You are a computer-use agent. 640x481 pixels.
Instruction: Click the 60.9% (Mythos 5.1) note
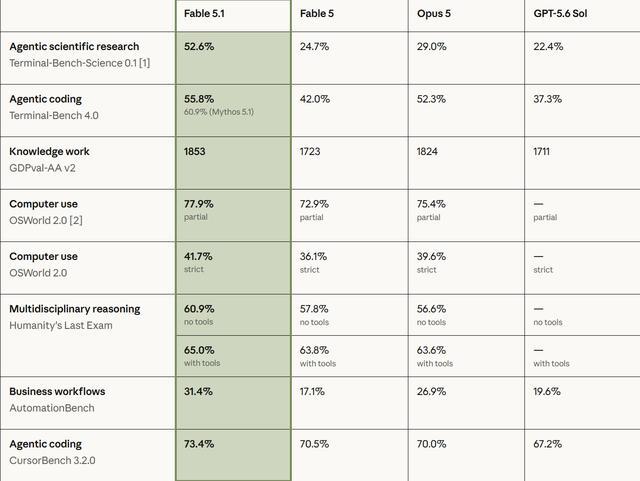(x=219, y=112)
